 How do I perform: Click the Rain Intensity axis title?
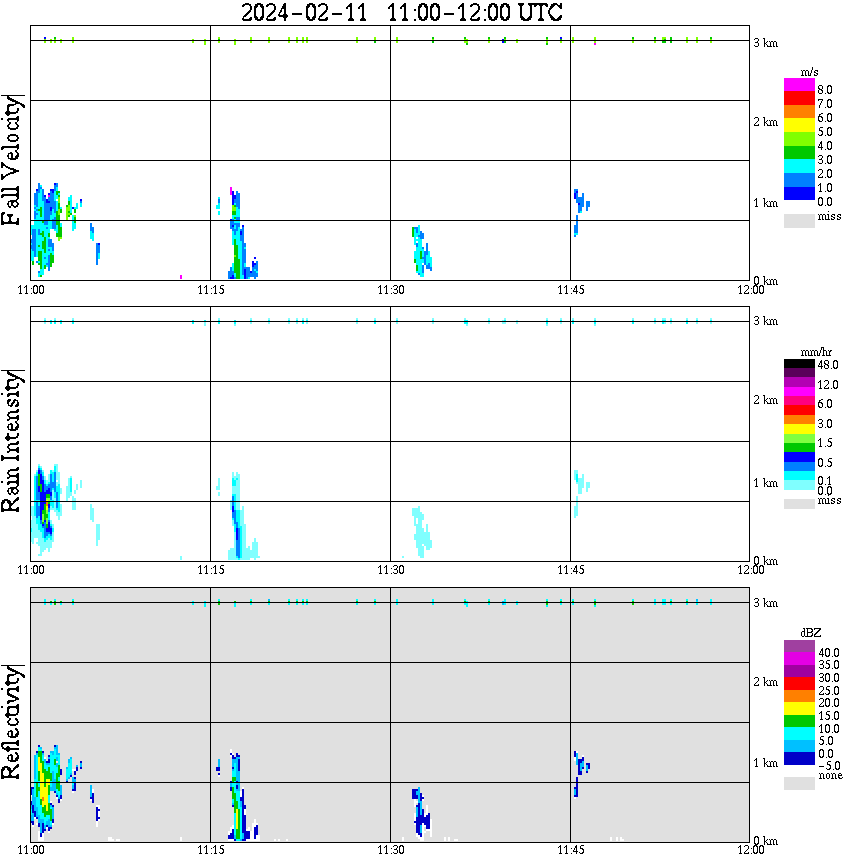(x=12, y=441)
